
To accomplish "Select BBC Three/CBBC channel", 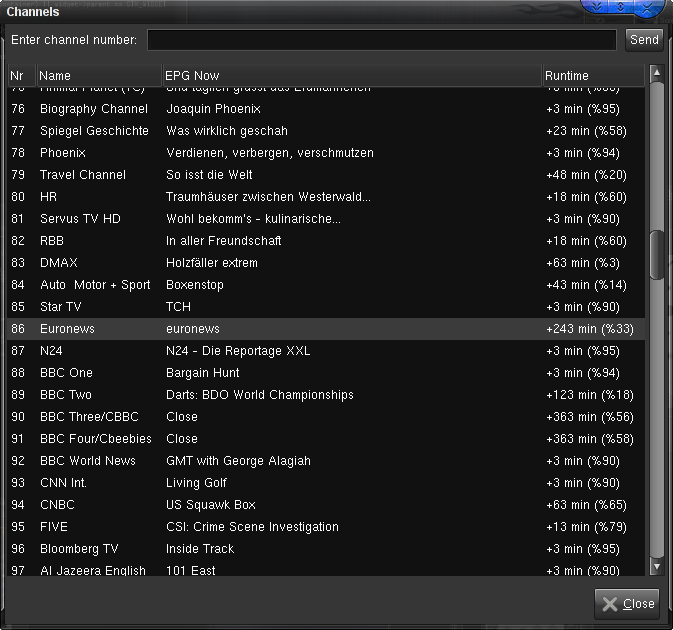I will [x=326, y=417].
